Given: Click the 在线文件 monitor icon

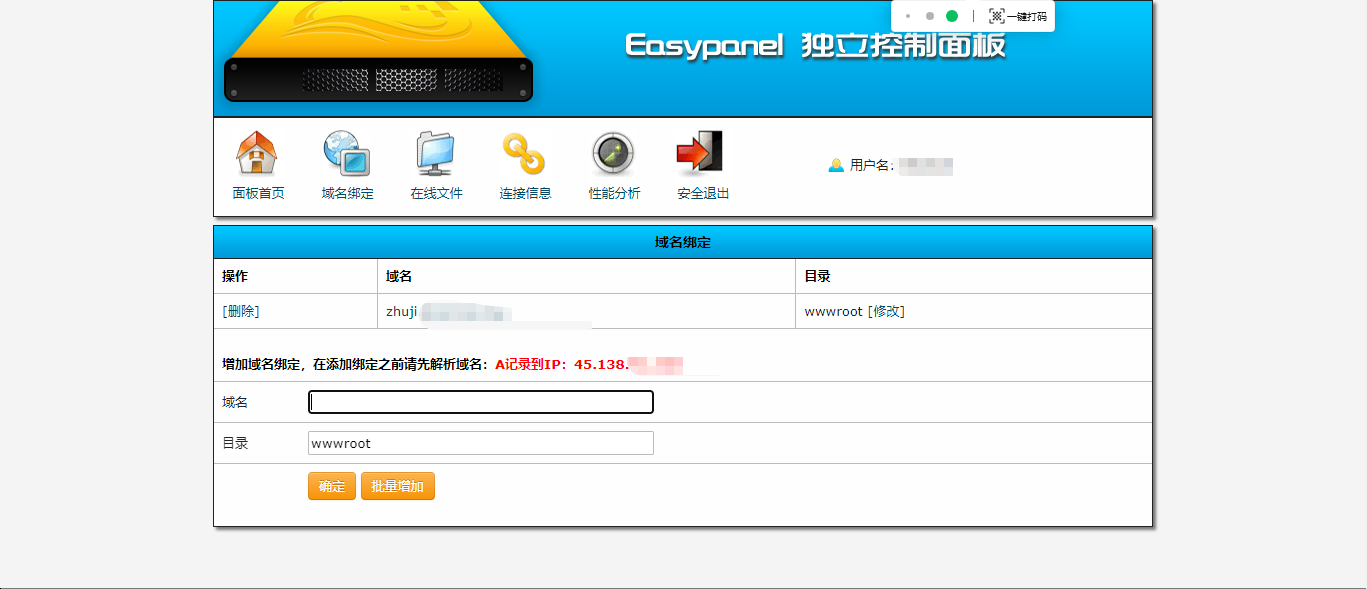Looking at the screenshot, I should [x=435, y=153].
